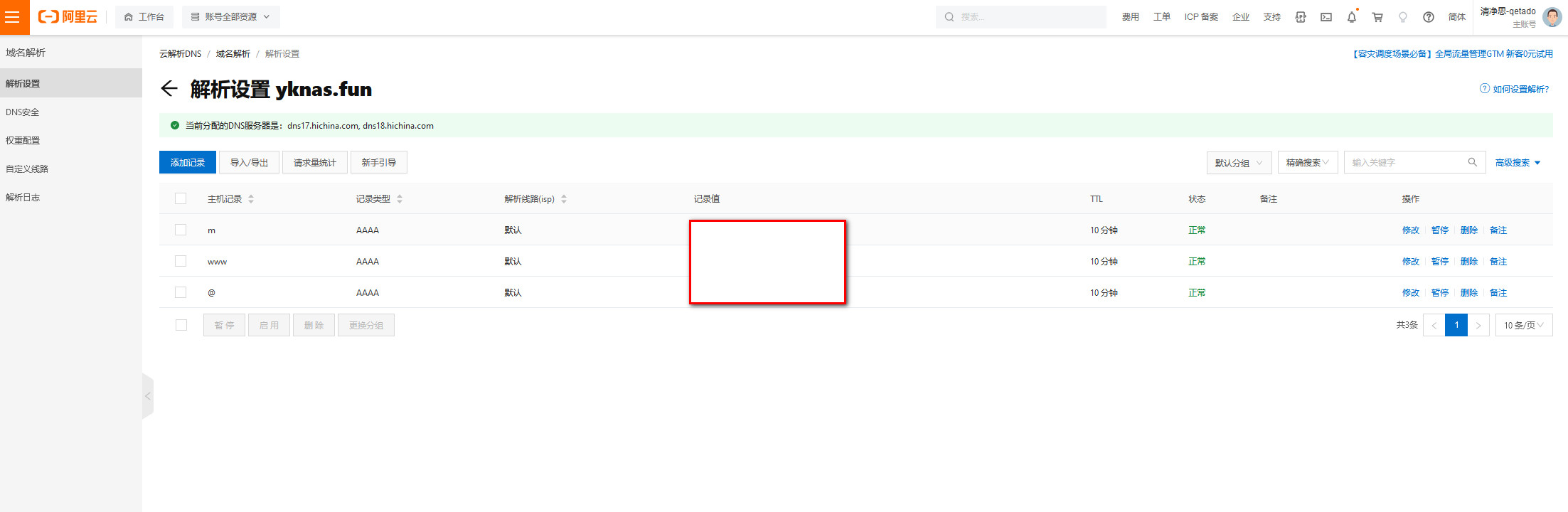Image resolution: width=1568 pixels, height=512 pixels.
Task: Click the back arrow beside 解析设置 title
Action: point(169,89)
